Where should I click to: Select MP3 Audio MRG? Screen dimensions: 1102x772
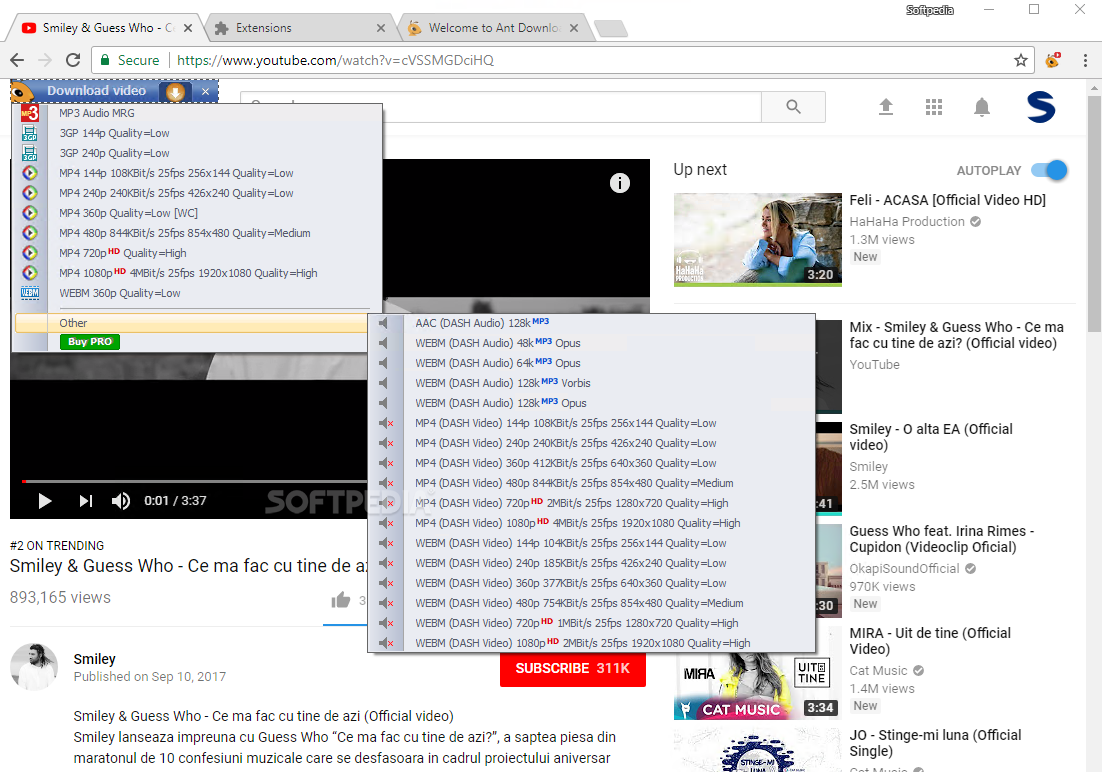[96, 113]
